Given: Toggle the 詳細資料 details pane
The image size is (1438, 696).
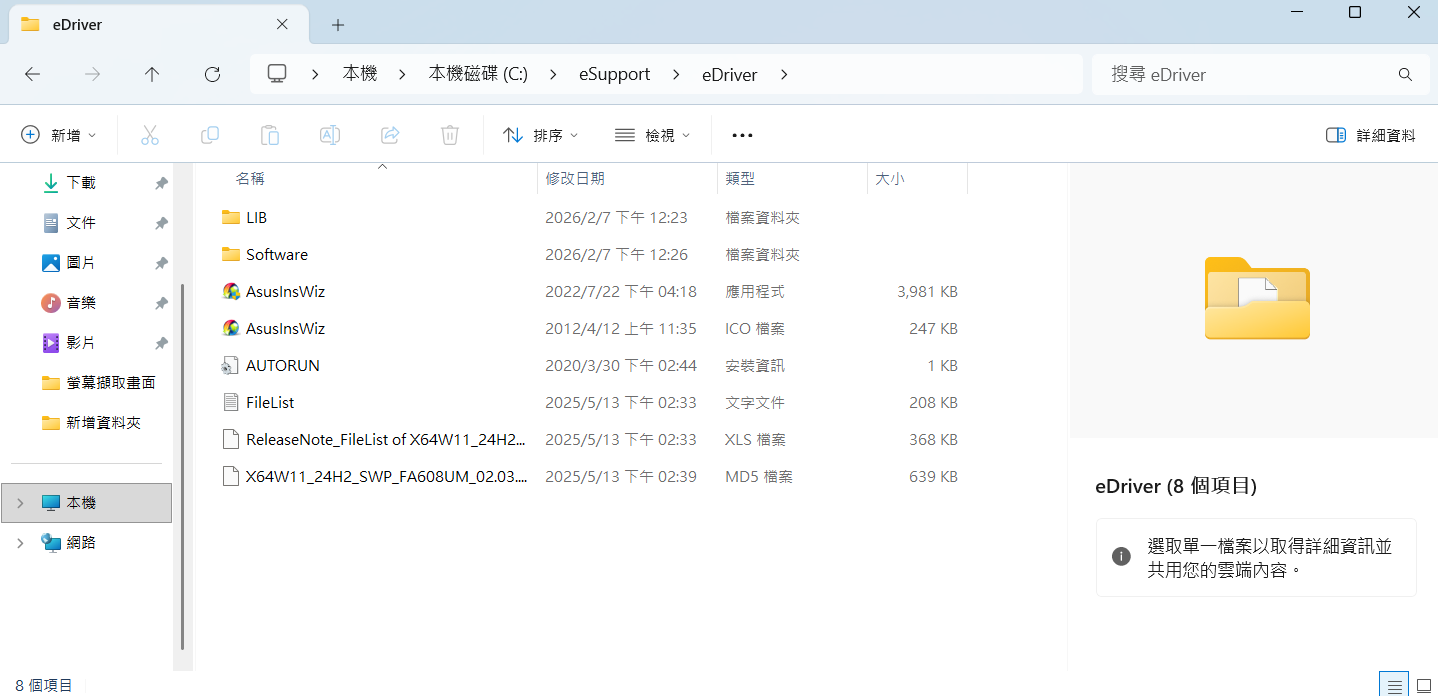Looking at the screenshot, I should [1370, 135].
